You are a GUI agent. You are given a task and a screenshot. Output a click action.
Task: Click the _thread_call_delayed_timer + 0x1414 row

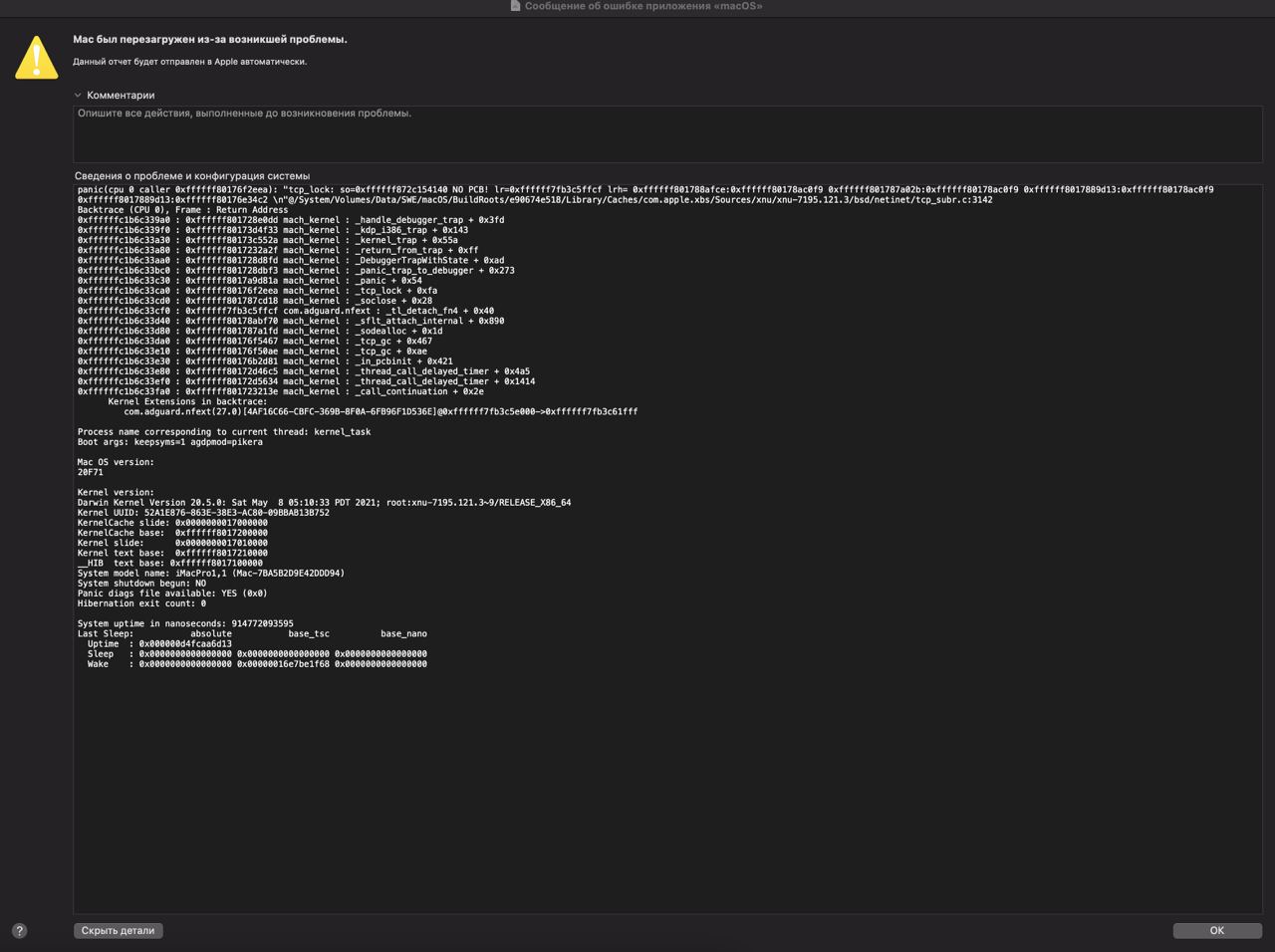(306, 381)
